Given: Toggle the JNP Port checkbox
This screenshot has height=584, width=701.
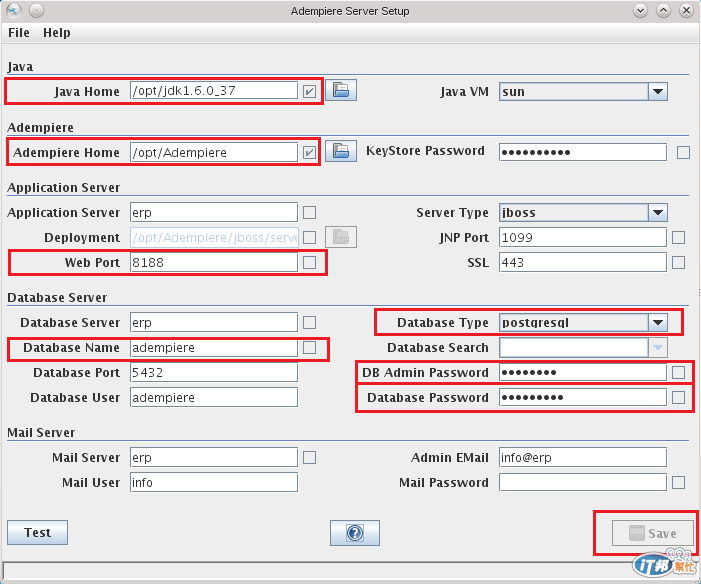Looking at the screenshot, I should pos(678,237).
